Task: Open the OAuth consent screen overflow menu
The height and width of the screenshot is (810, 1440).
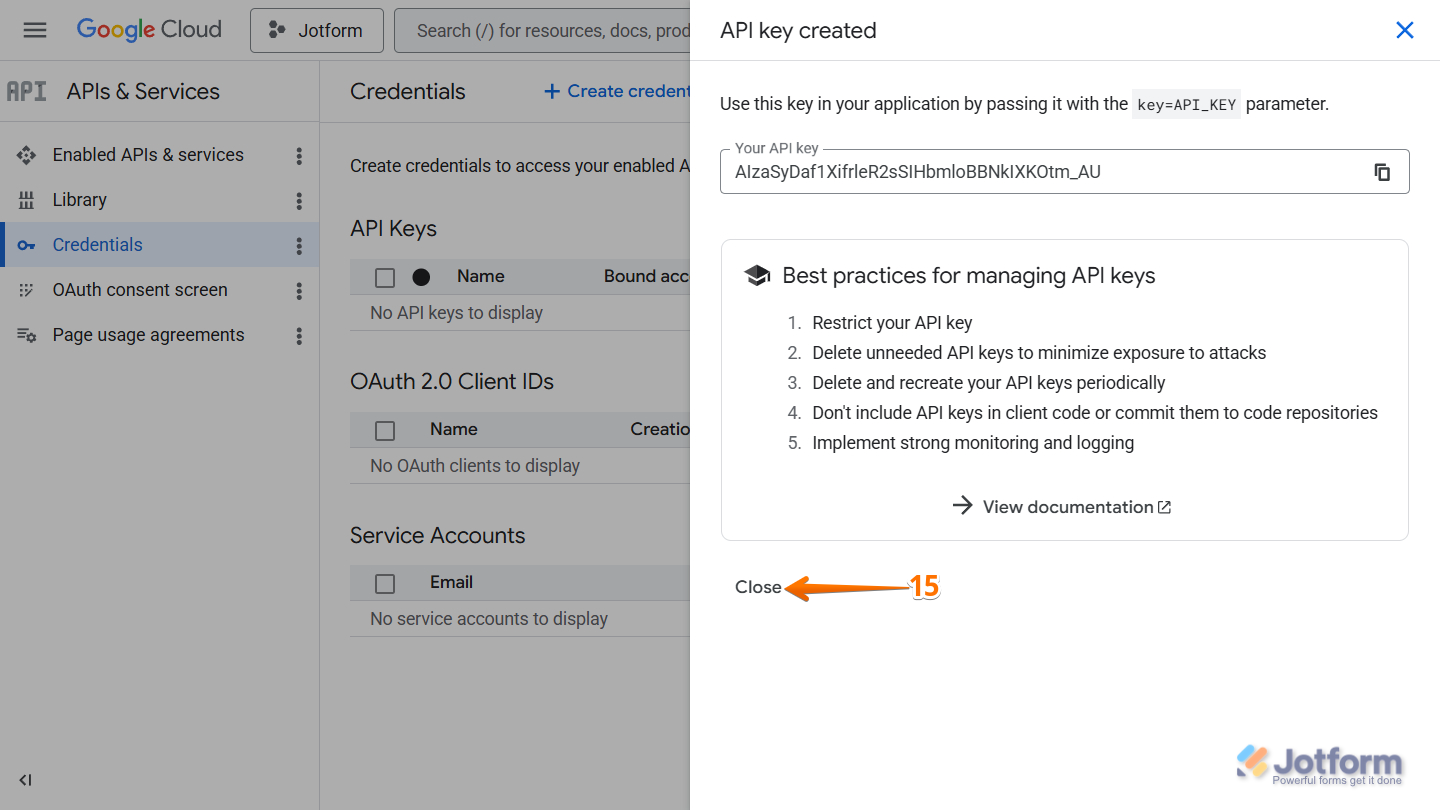Action: click(298, 290)
